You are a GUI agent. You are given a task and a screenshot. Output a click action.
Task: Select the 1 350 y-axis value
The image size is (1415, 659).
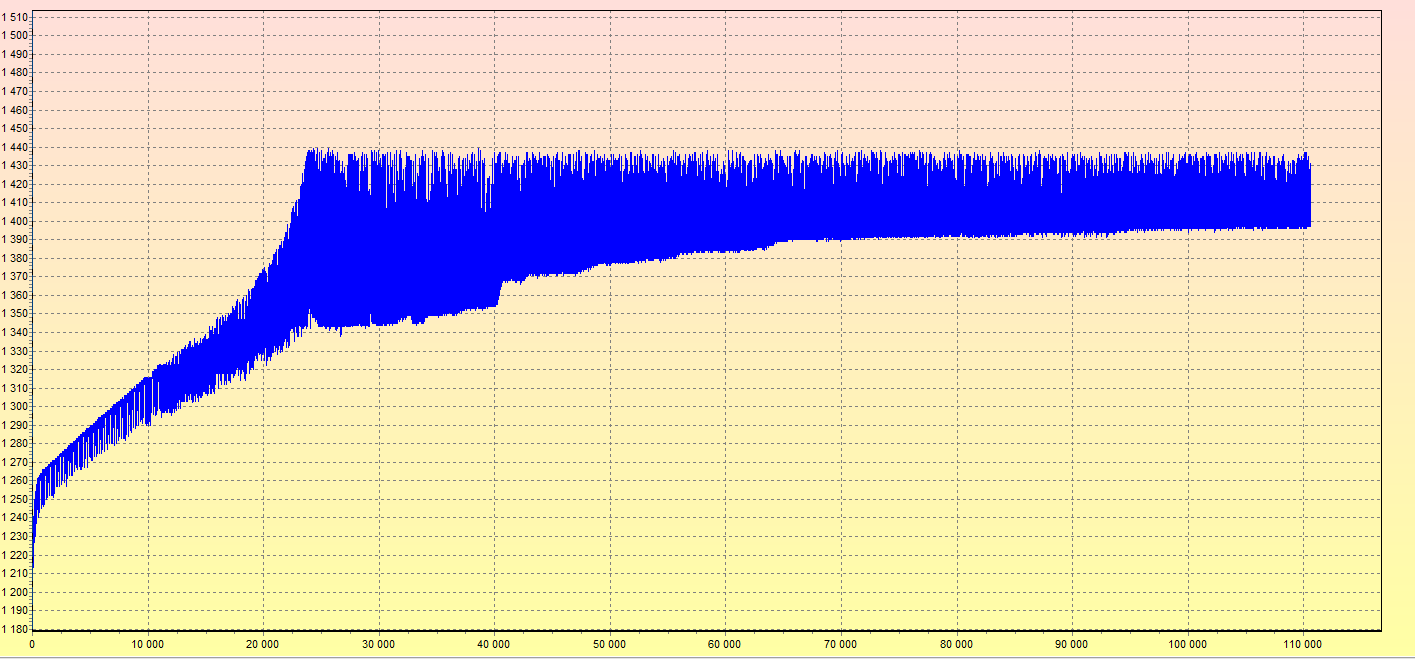(15, 314)
